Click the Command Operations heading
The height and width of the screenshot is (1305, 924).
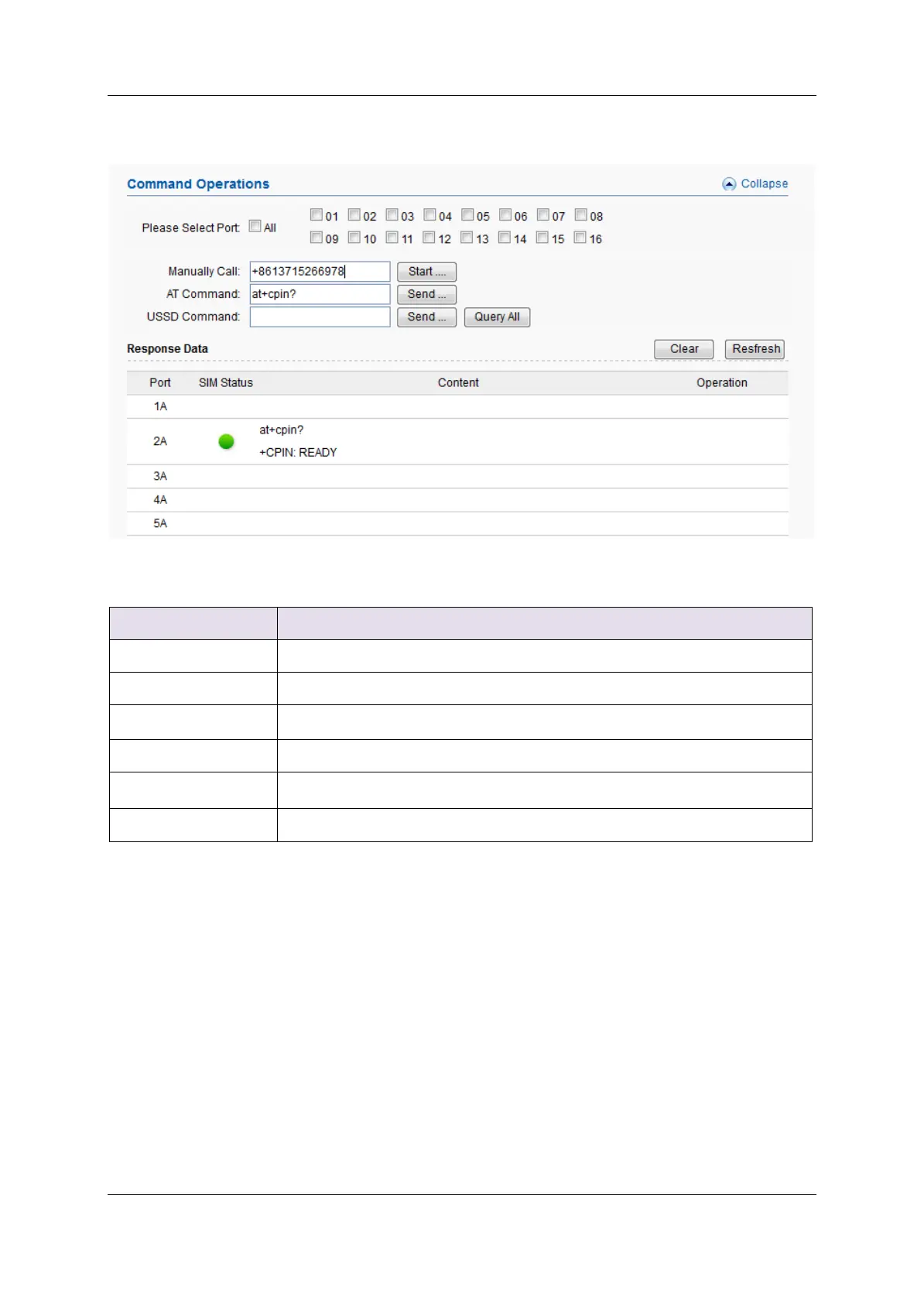[198, 184]
